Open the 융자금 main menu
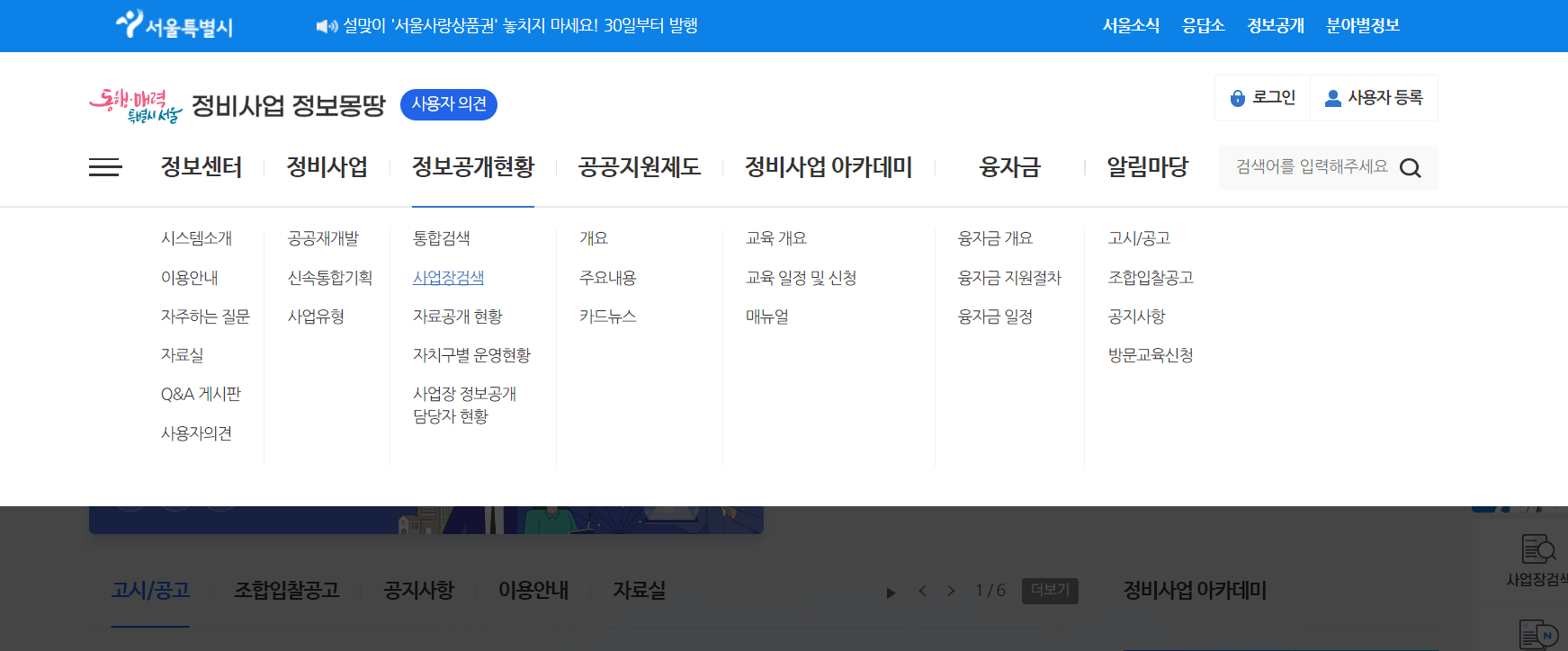Screen dimensions: 1568x651 click(1009, 167)
